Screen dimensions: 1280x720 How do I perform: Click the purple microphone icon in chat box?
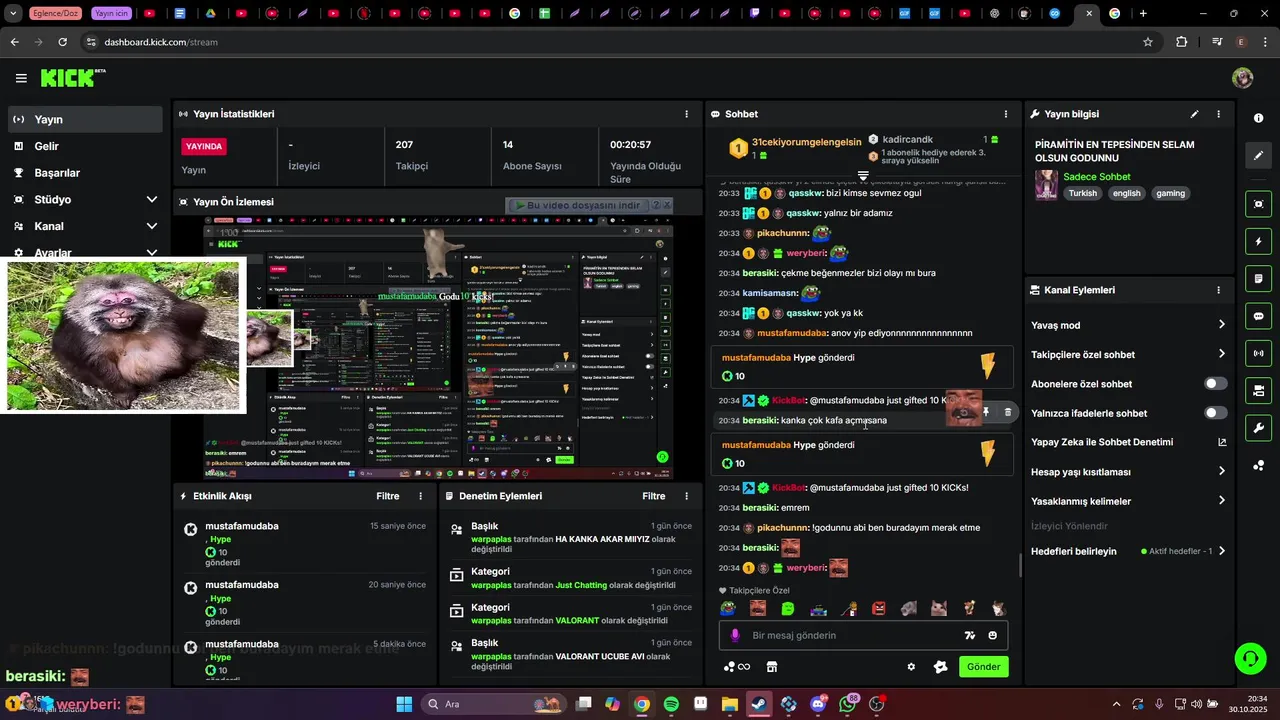[735, 635]
